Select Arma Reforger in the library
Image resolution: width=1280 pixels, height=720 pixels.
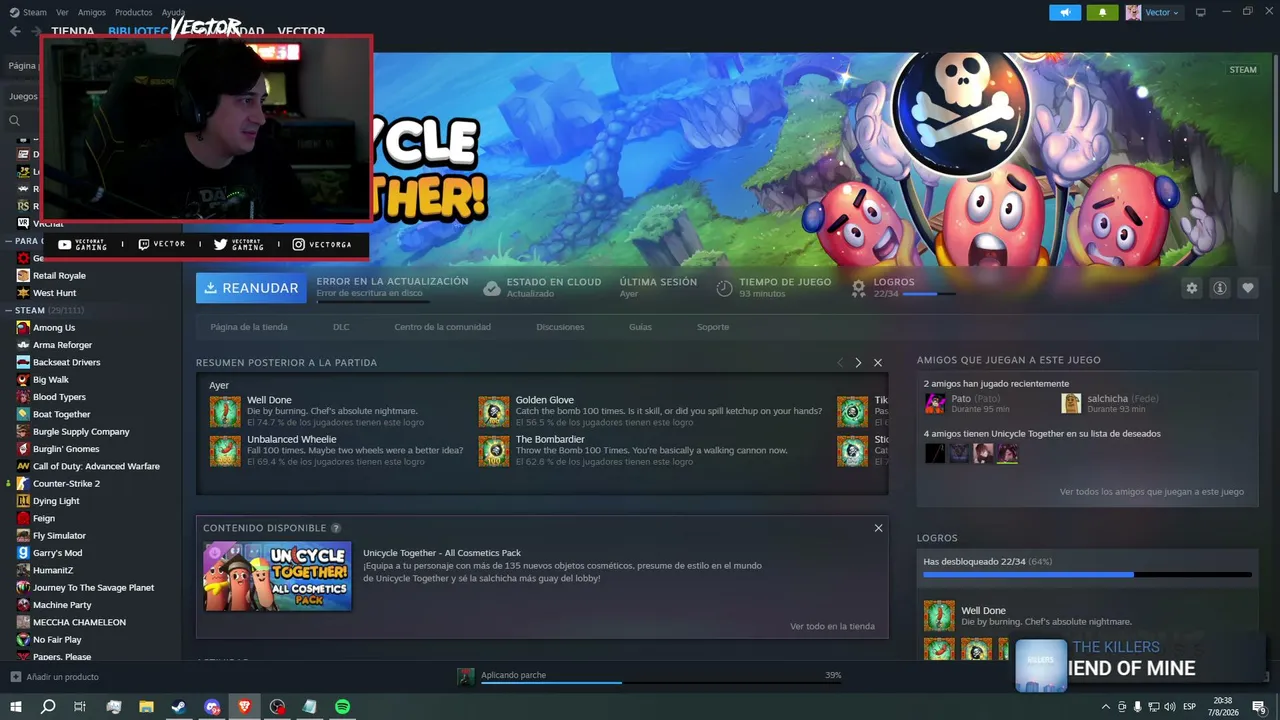click(62, 345)
